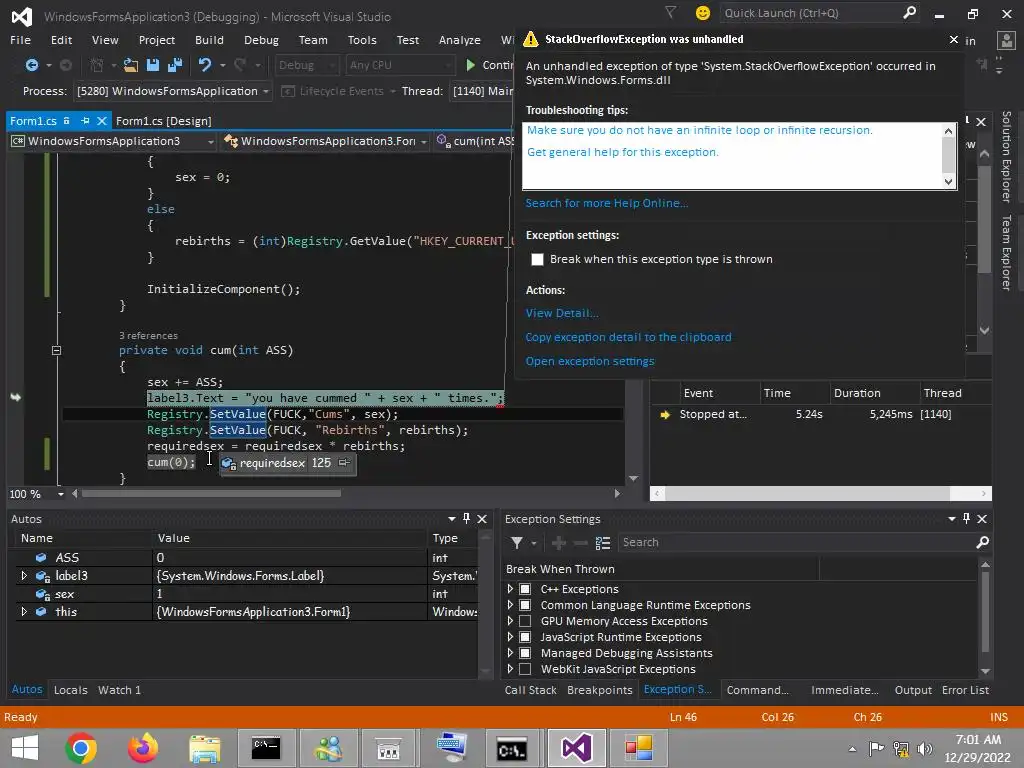Click the Save All icon

point(175,65)
